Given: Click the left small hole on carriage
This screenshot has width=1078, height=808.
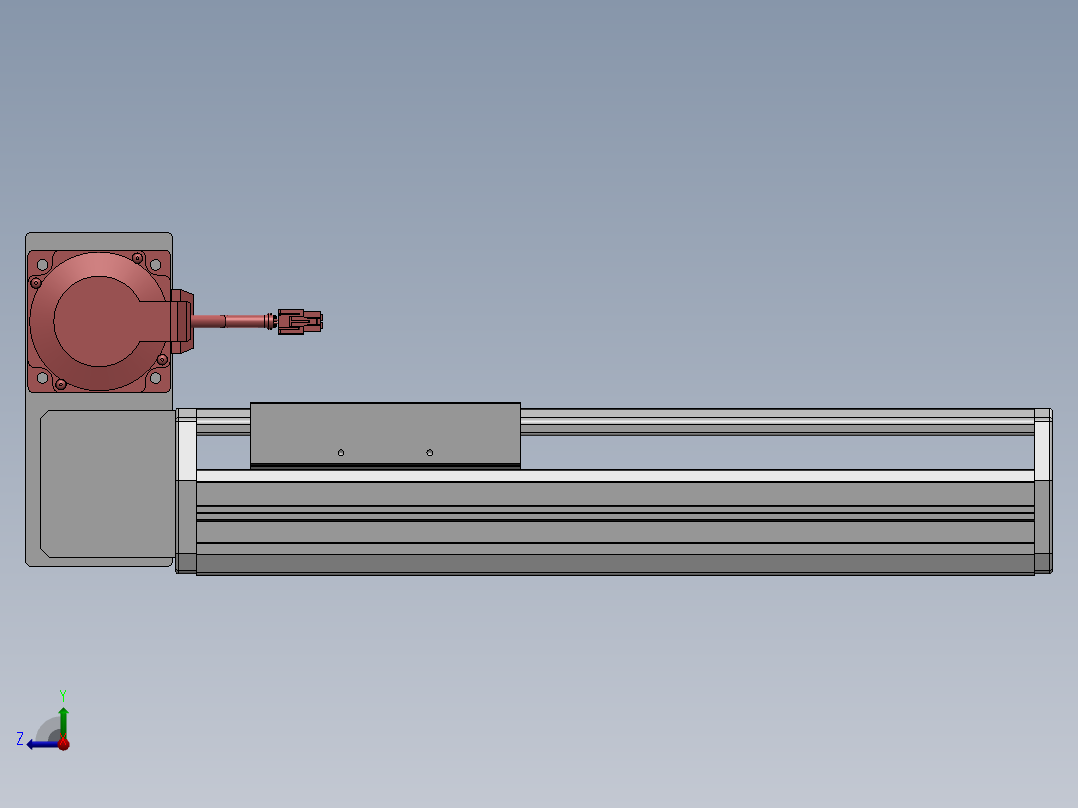Looking at the screenshot, I should click(x=341, y=453).
